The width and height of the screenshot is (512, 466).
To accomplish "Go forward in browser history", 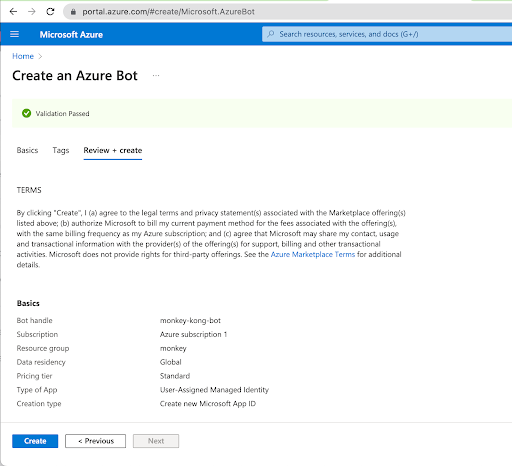I will coord(32,12).
